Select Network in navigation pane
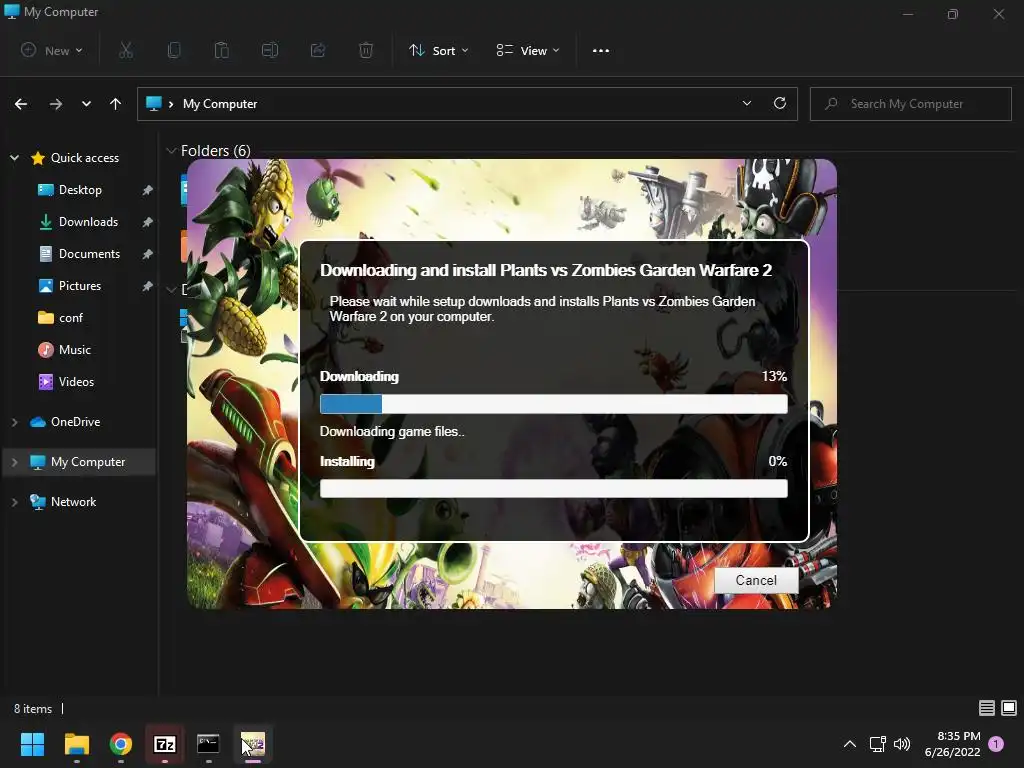This screenshot has height=768, width=1024. [x=73, y=502]
